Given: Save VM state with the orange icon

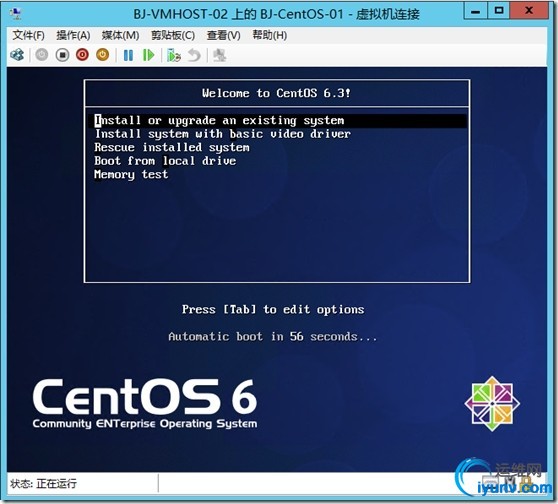Looking at the screenshot, I should [102, 55].
